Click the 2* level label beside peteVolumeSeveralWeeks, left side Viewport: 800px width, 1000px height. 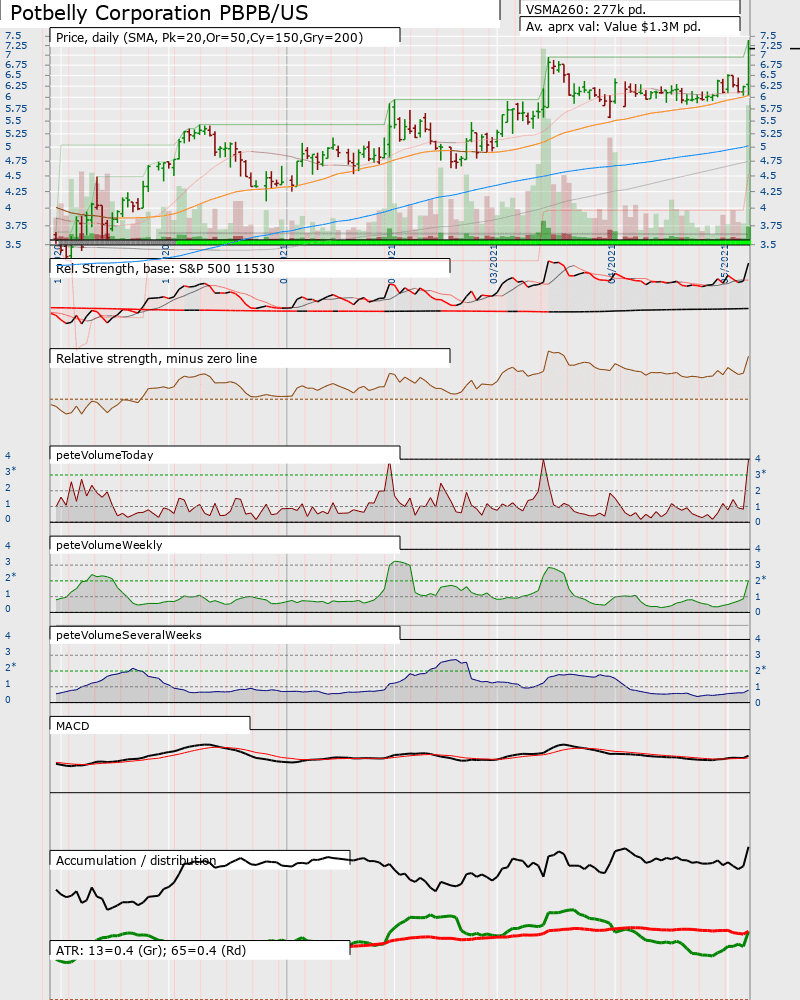[x=11, y=666]
